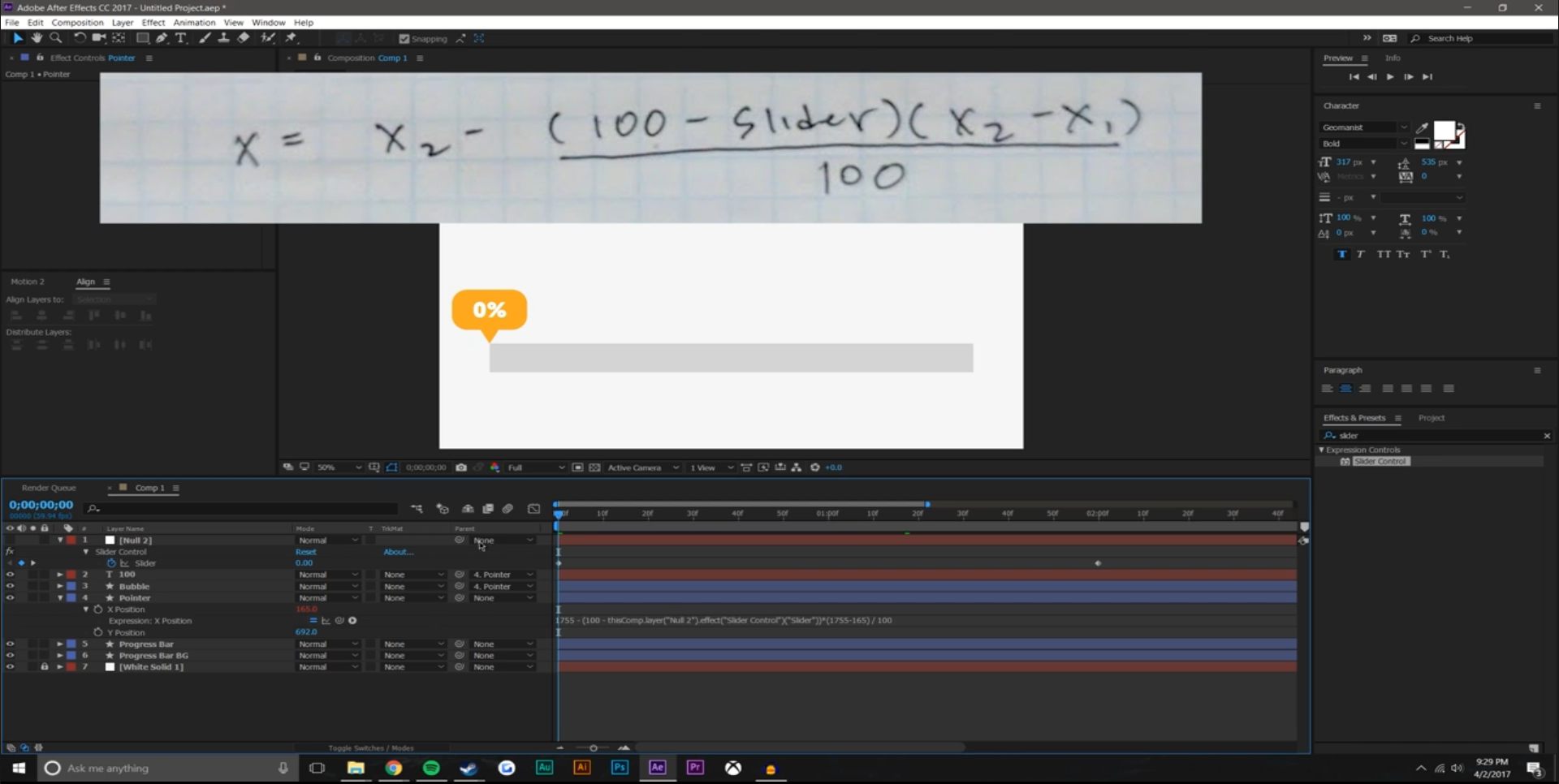Open the resolution Full dropdown
Image resolution: width=1559 pixels, height=784 pixels.
pos(536,467)
